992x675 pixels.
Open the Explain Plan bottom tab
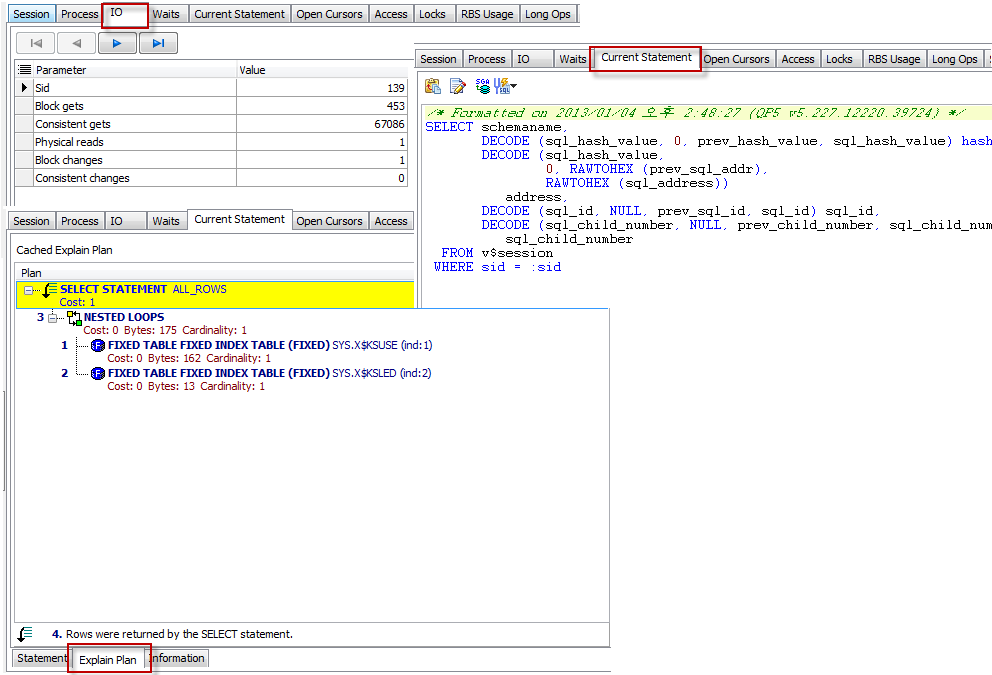pos(108,660)
